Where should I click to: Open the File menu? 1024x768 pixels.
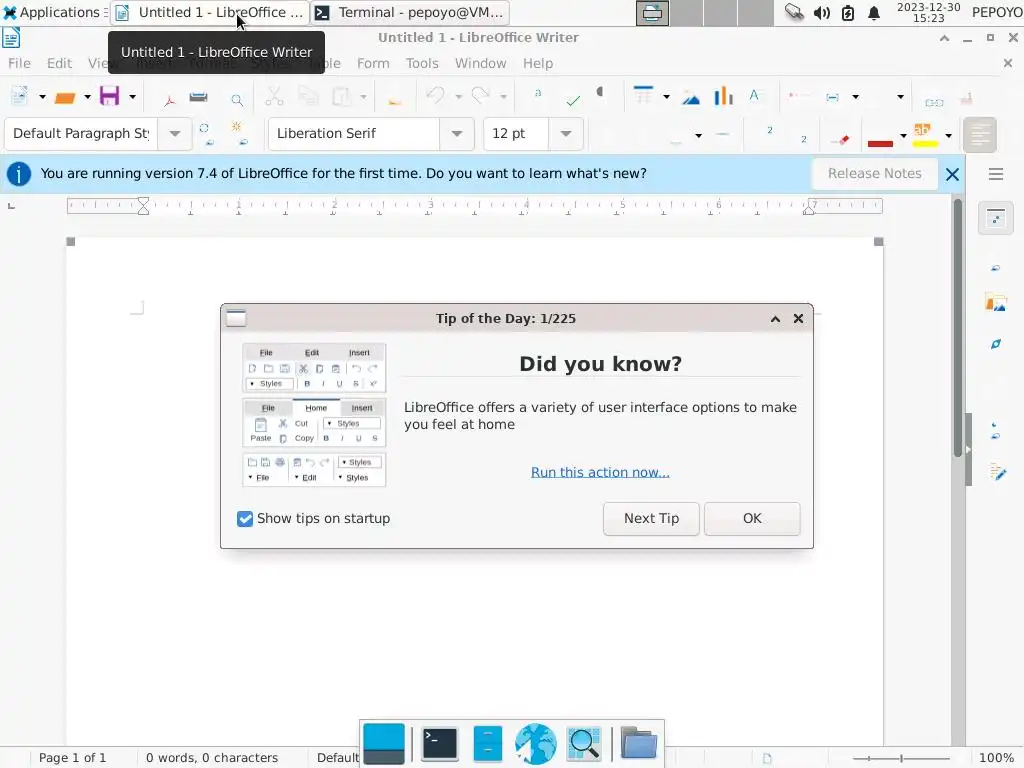19,63
